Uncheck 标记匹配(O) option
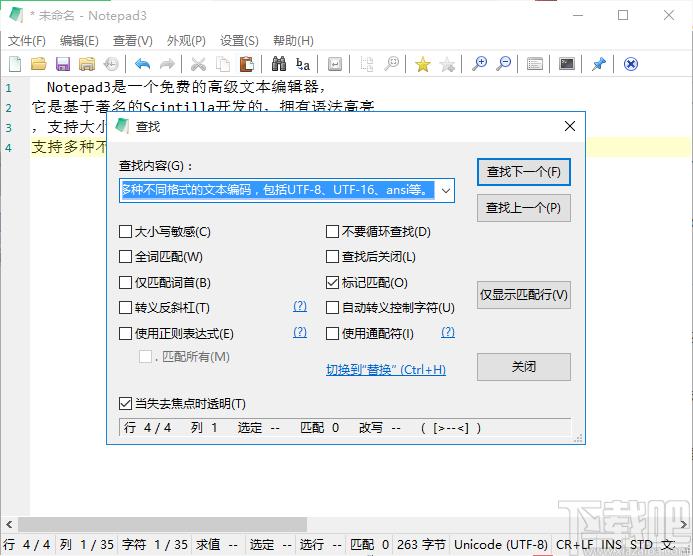Viewport: 693px width, 556px height. pos(332,282)
